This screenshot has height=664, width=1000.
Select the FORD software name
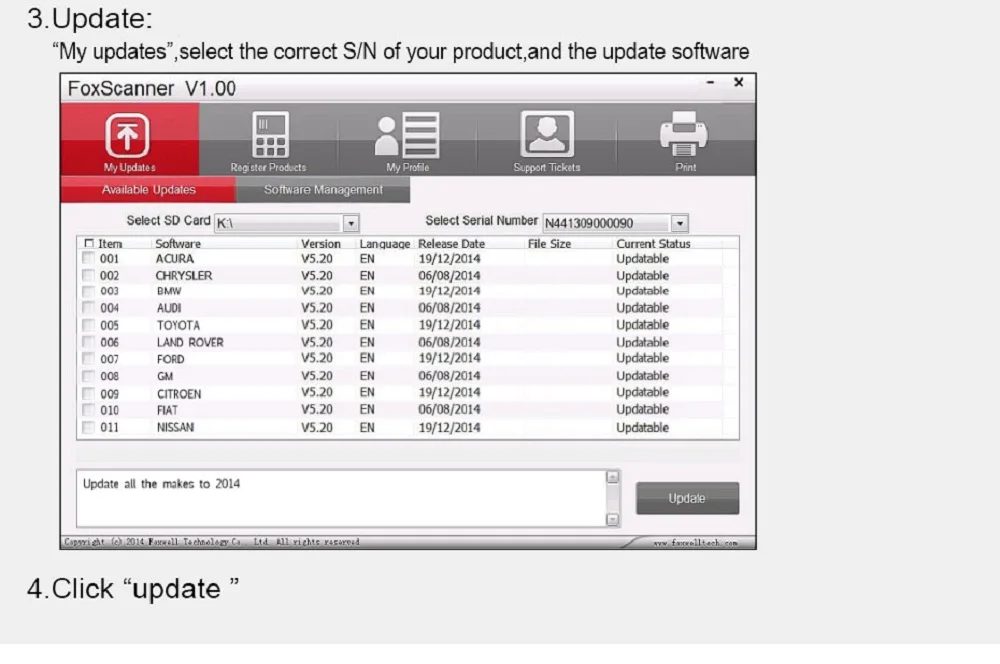(x=170, y=359)
